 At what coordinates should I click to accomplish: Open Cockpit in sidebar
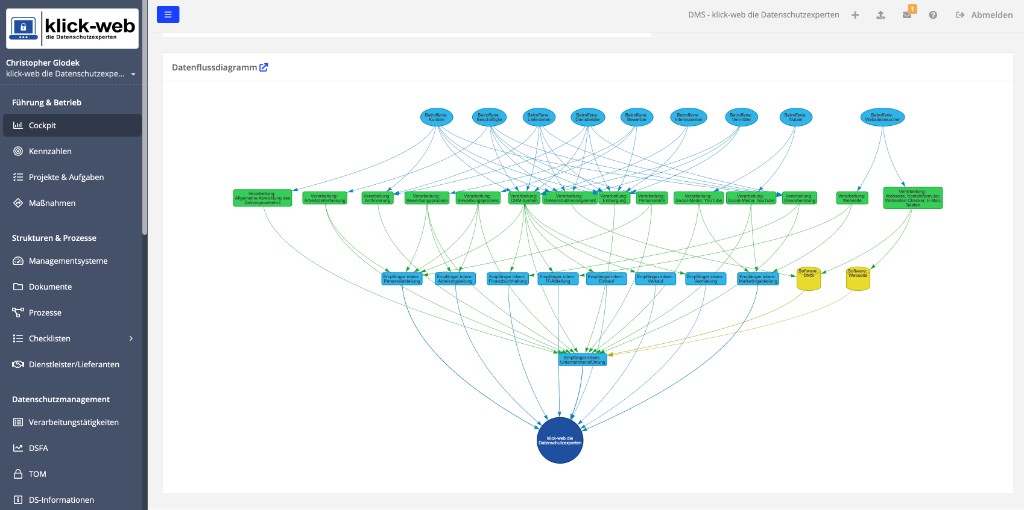pos(72,125)
